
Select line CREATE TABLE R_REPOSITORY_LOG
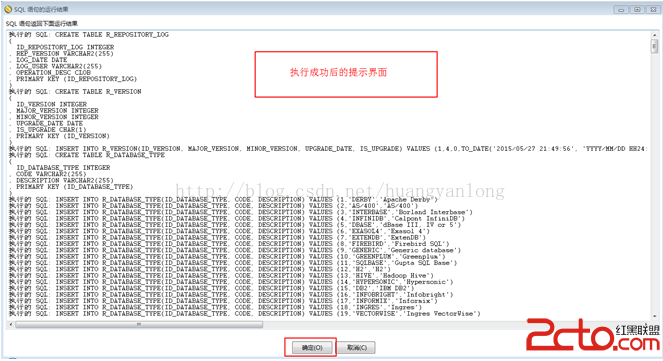(x=89, y=35)
